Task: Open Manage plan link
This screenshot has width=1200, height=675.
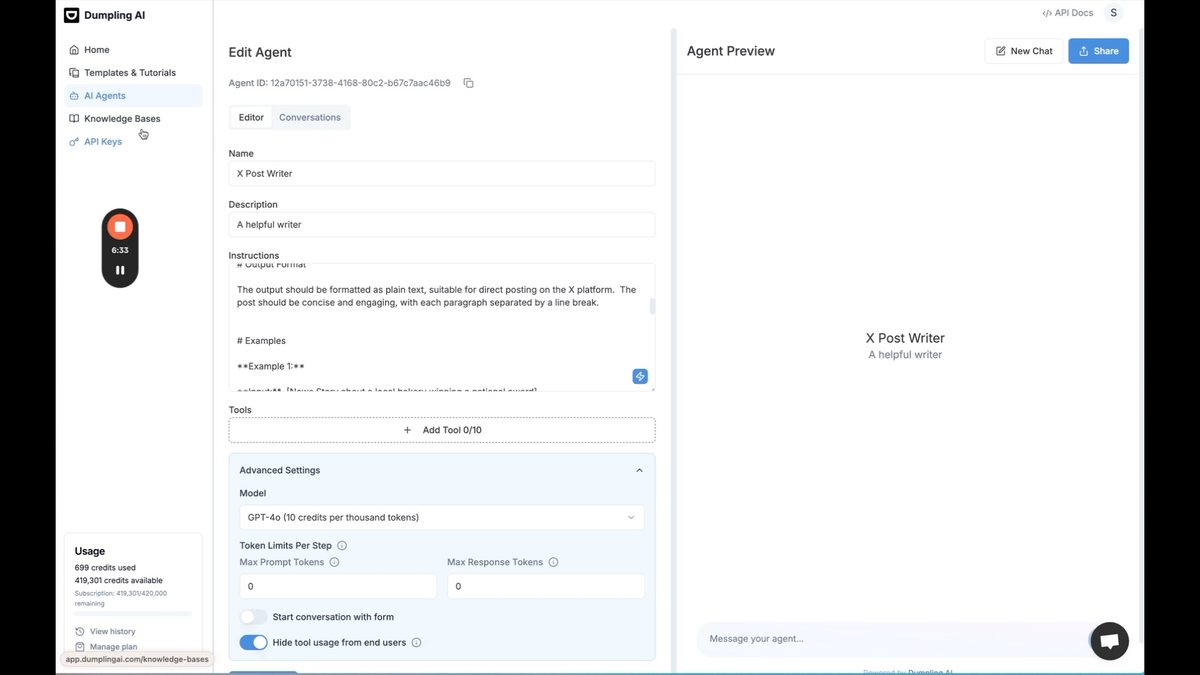Action: 106,647
